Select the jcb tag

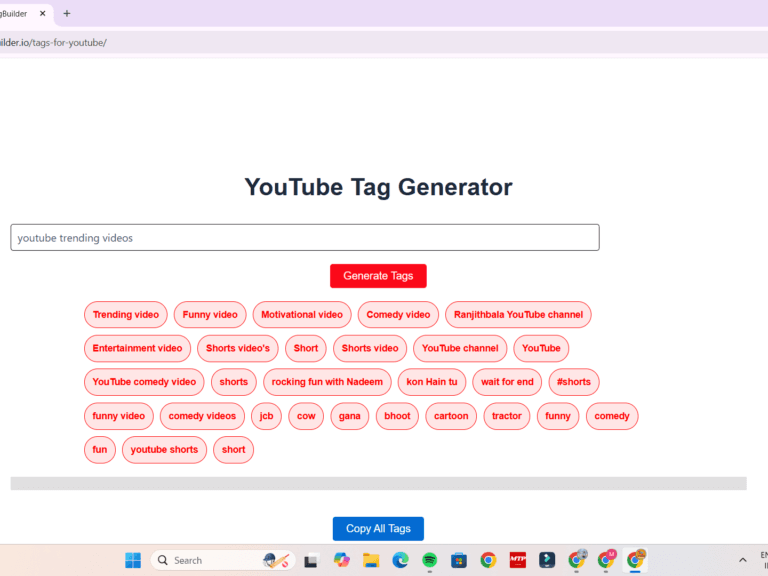[x=266, y=416]
